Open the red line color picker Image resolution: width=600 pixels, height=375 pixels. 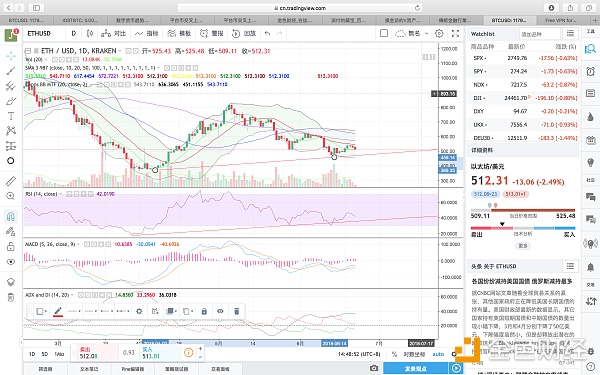58,311
